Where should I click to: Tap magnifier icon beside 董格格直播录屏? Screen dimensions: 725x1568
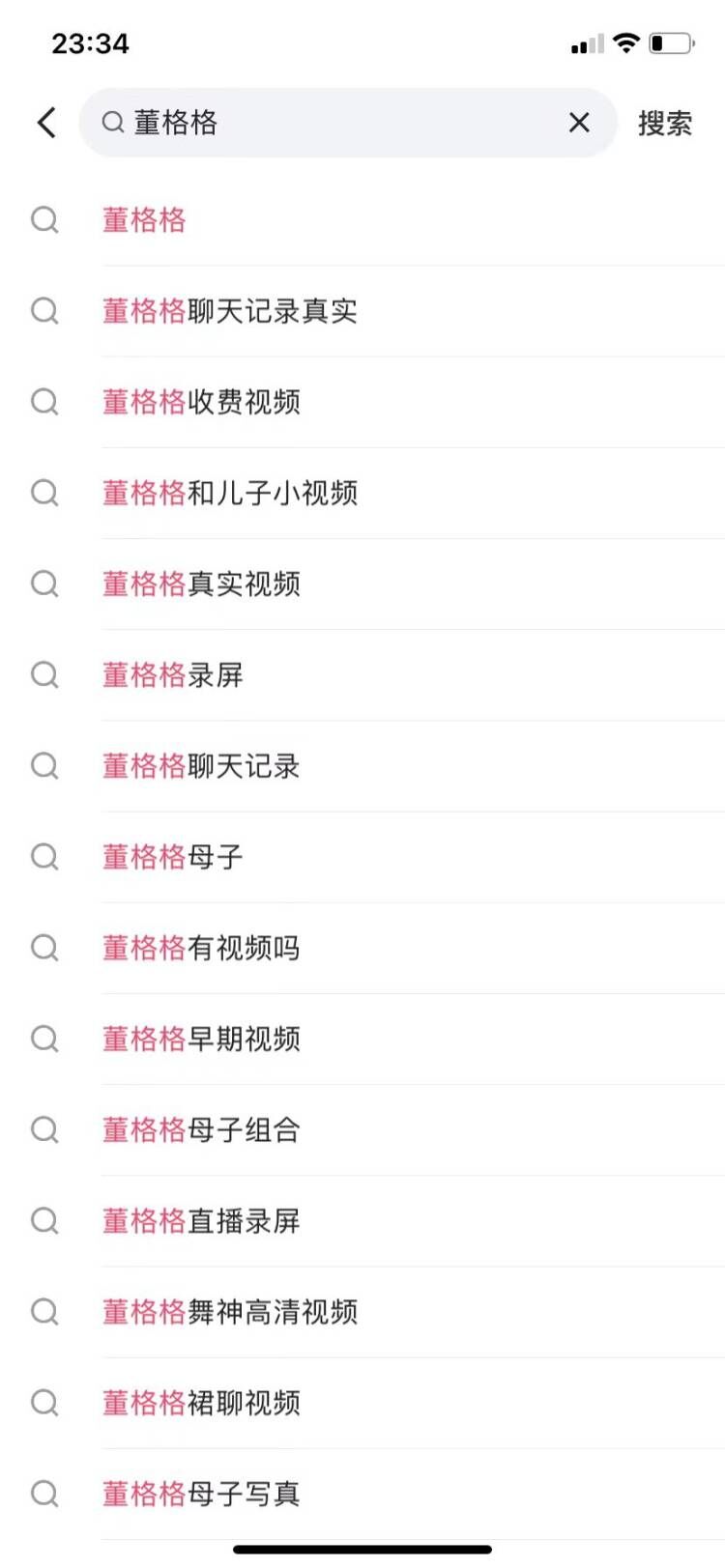click(44, 1221)
